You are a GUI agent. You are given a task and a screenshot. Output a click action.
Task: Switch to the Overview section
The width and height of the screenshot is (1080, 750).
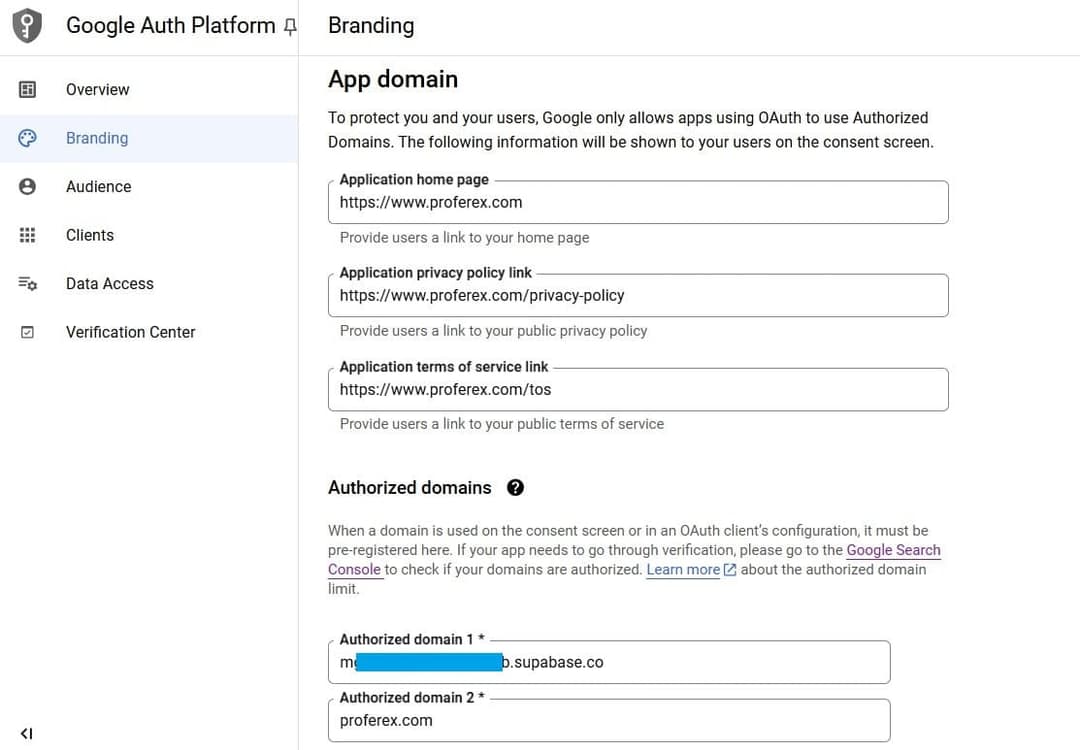97,89
